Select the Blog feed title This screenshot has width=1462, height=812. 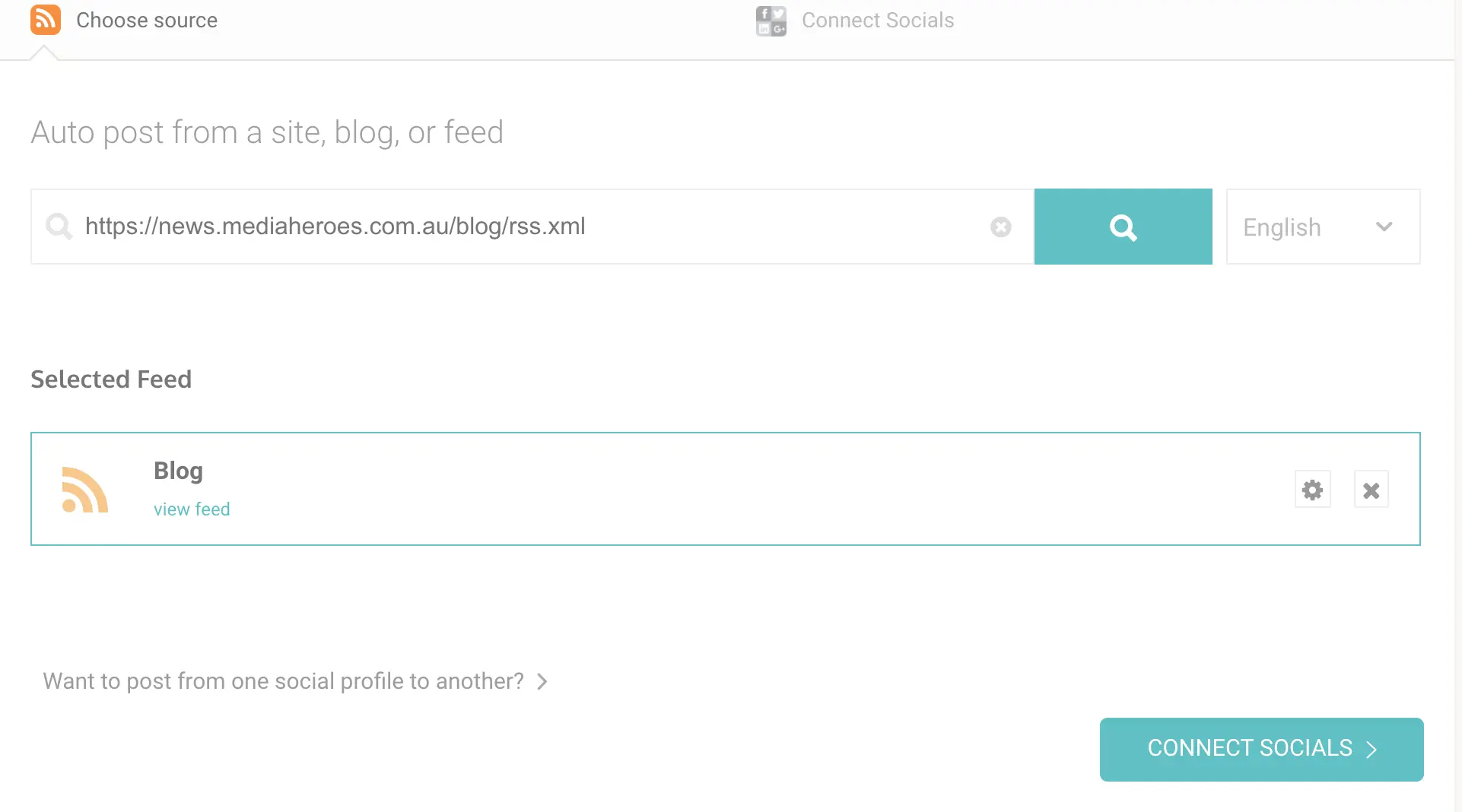point(178,471)
